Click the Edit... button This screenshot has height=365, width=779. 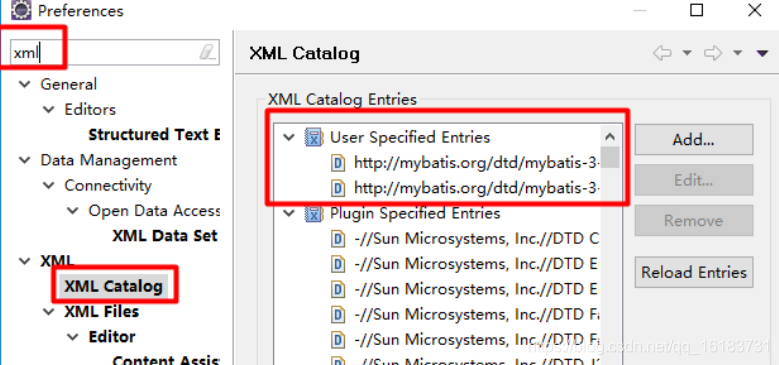pos(694,180)
